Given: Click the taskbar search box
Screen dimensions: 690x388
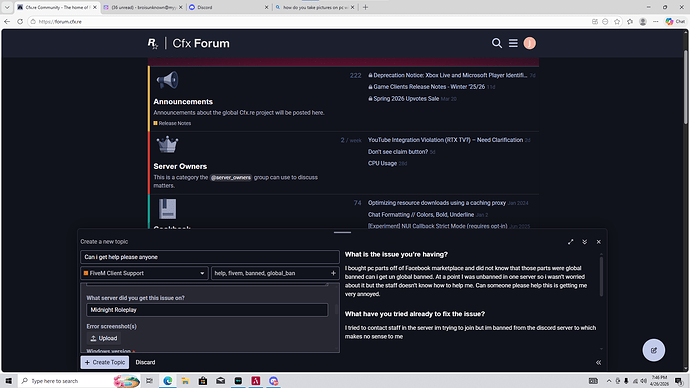Looking at the screenshot, I should [79, 381].
